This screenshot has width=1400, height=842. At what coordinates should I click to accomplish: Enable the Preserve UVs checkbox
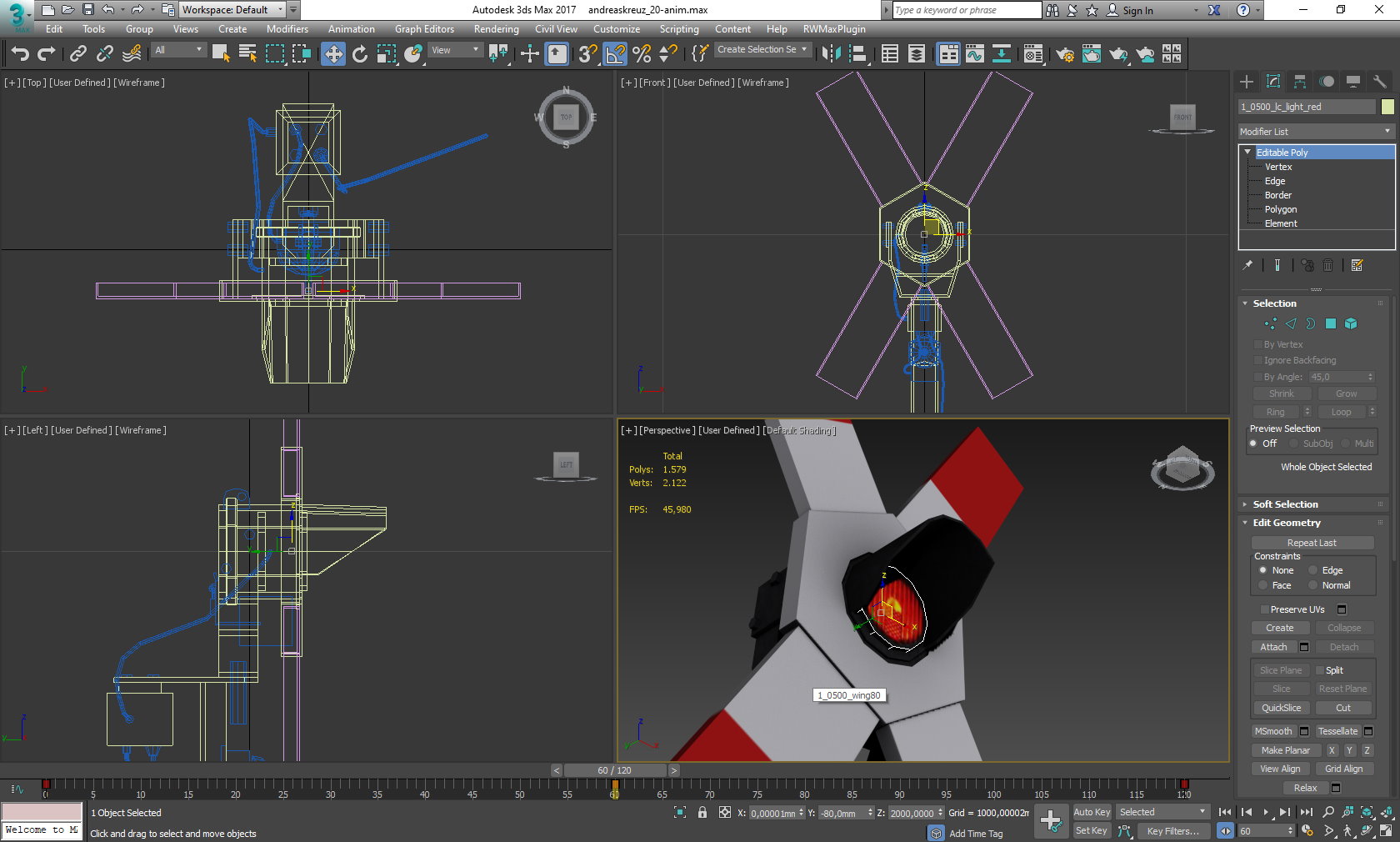coord(1264,609)
